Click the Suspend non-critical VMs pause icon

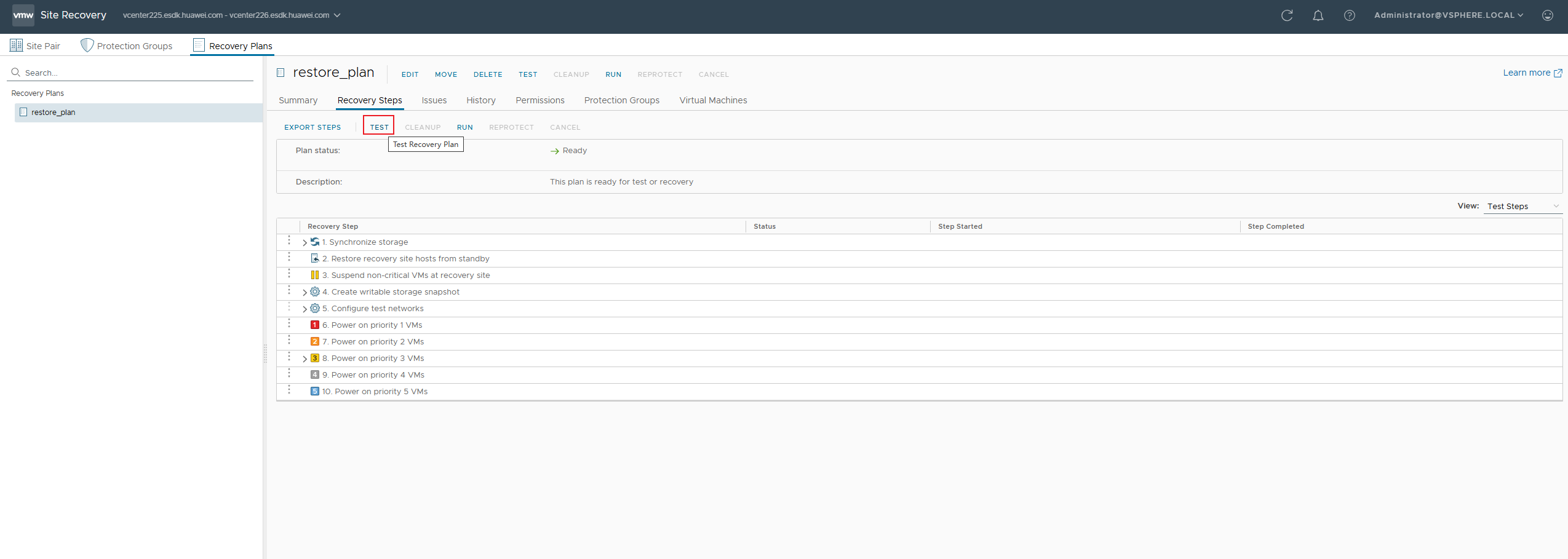(315, 275)
